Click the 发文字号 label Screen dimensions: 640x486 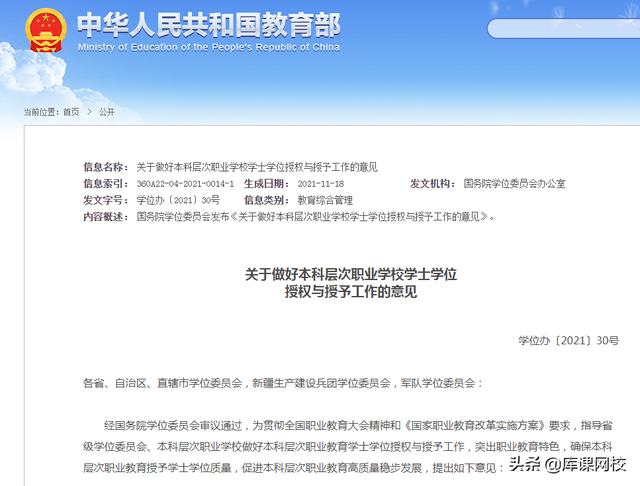[106, 200]
